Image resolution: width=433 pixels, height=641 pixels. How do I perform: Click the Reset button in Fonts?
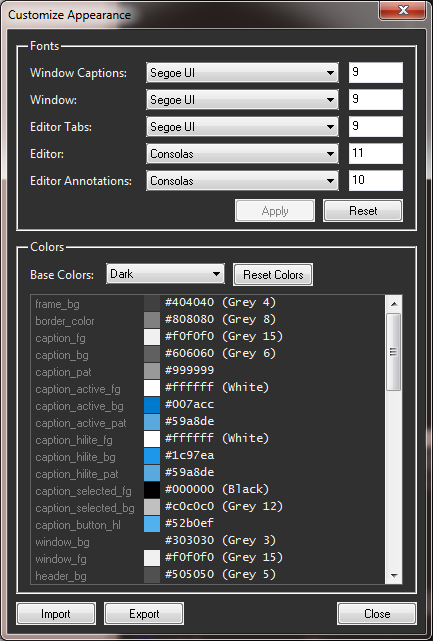363,211
